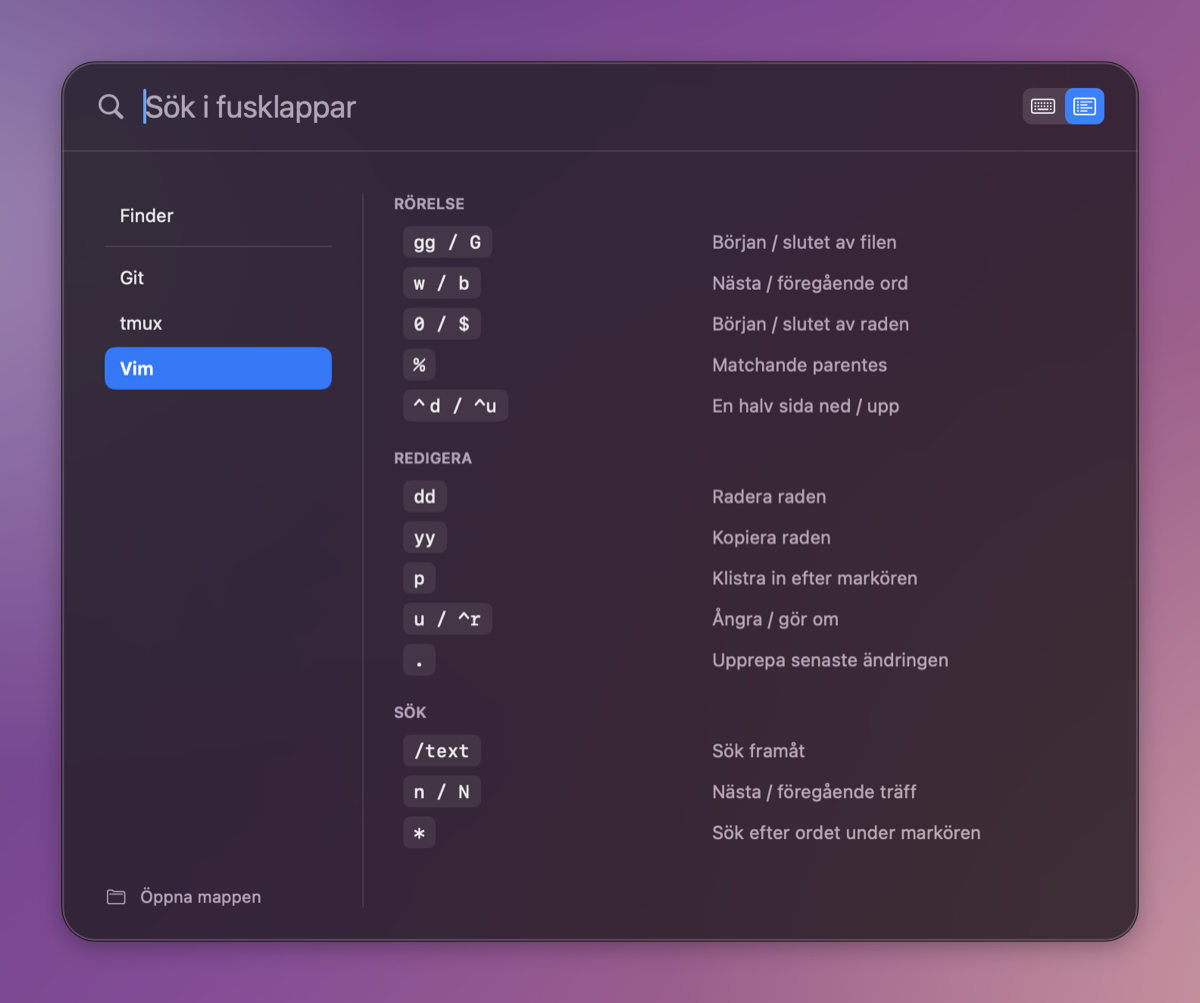
Task: Click the w / b shortcut badge
Action: click(x=442, y=283)
